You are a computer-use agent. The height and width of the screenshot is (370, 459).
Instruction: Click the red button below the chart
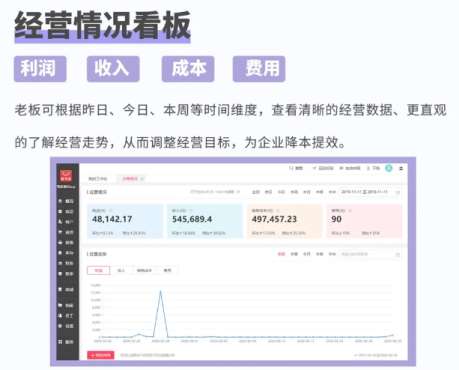[101, 355]
